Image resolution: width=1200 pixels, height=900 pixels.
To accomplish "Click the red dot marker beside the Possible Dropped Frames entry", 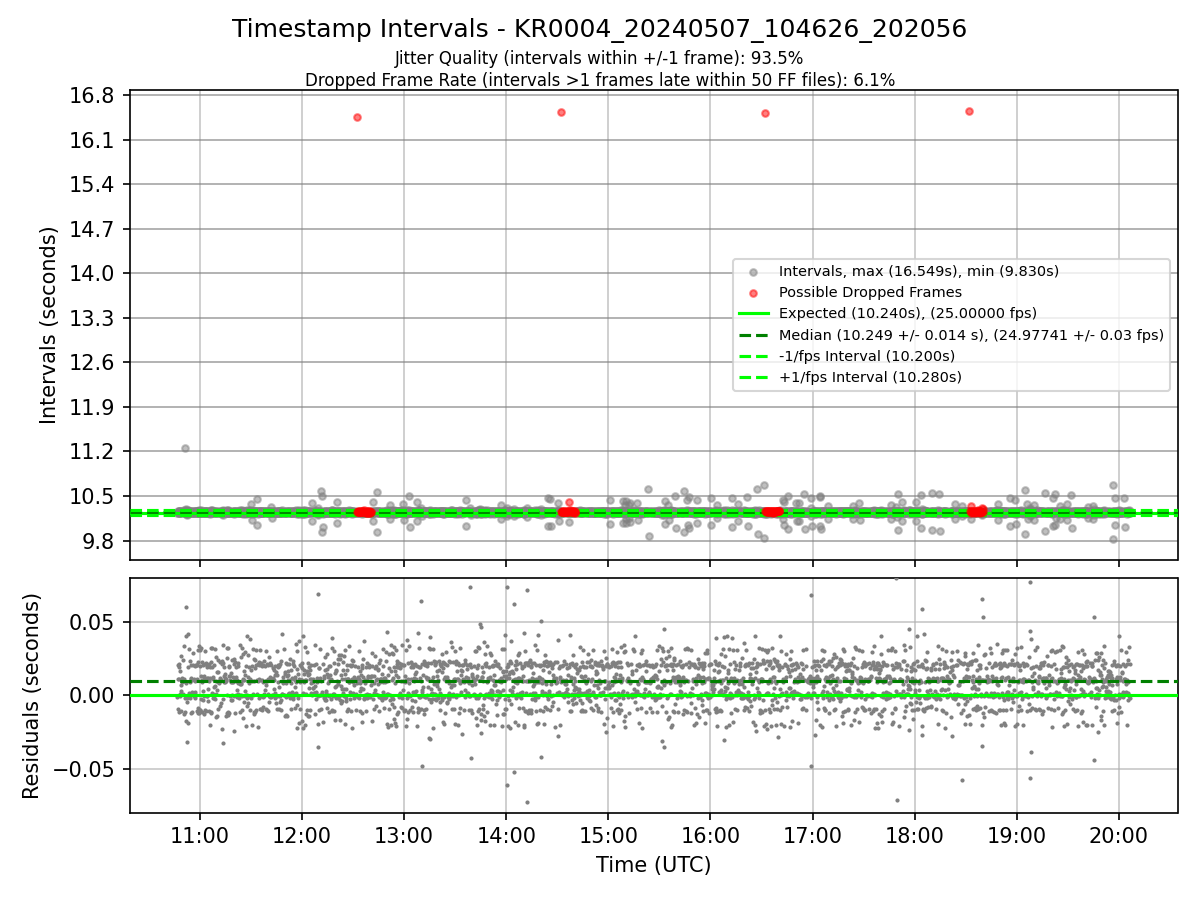I will pyautogui.click(x=753, y=292).
